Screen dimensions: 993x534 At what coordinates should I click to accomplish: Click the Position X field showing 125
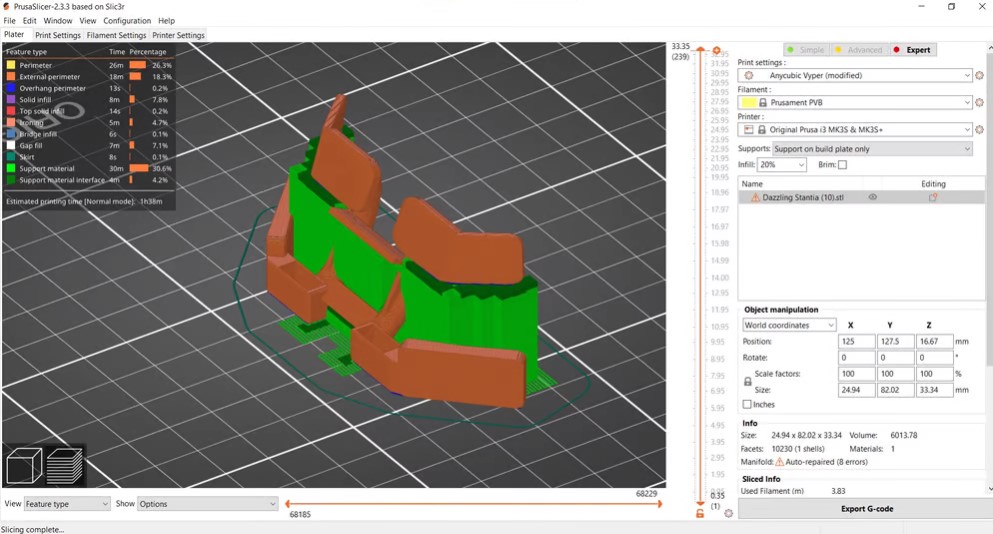pos(856,341)
